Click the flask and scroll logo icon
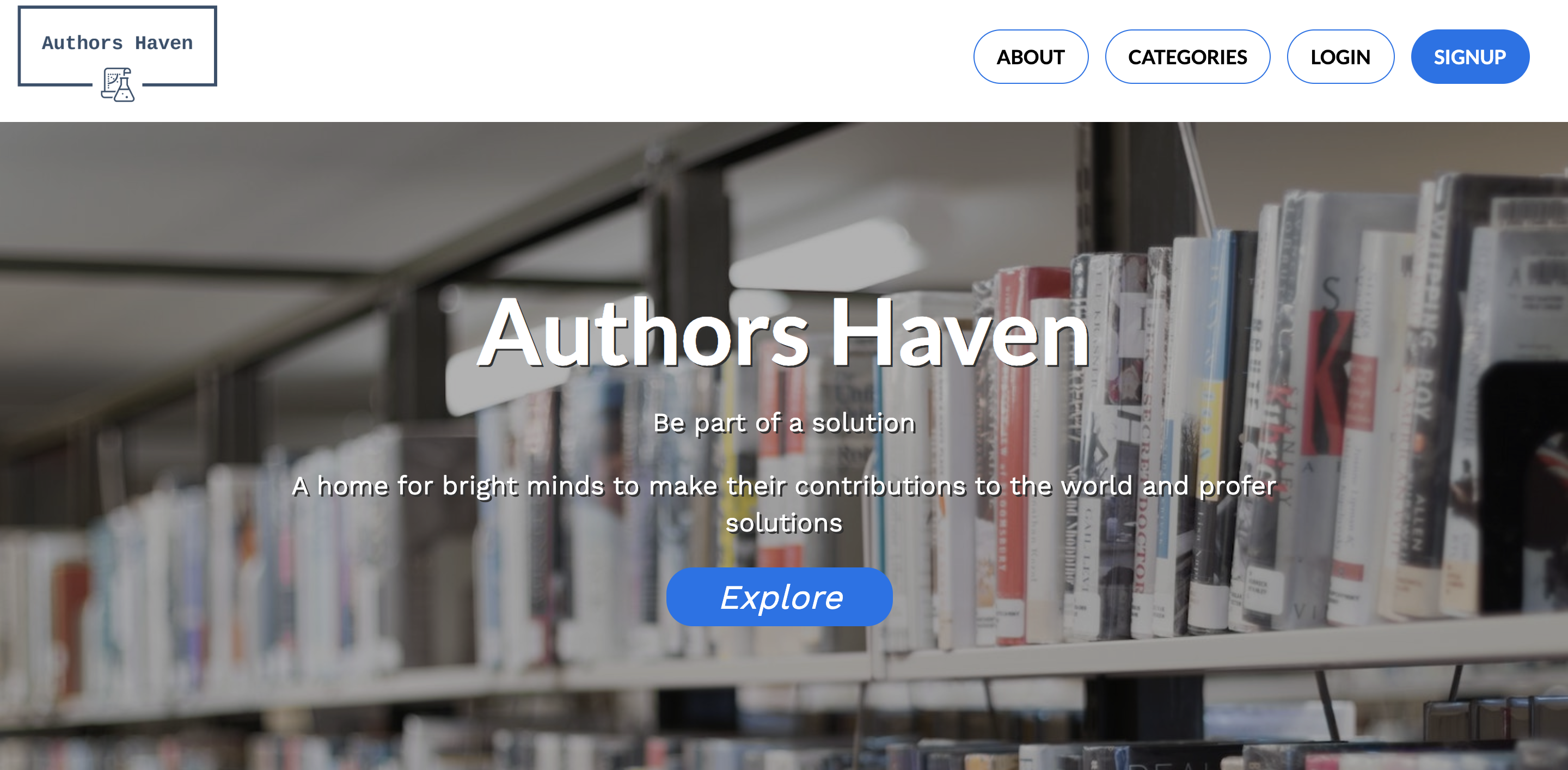The image size is (1568, 770). click(118, 84)
